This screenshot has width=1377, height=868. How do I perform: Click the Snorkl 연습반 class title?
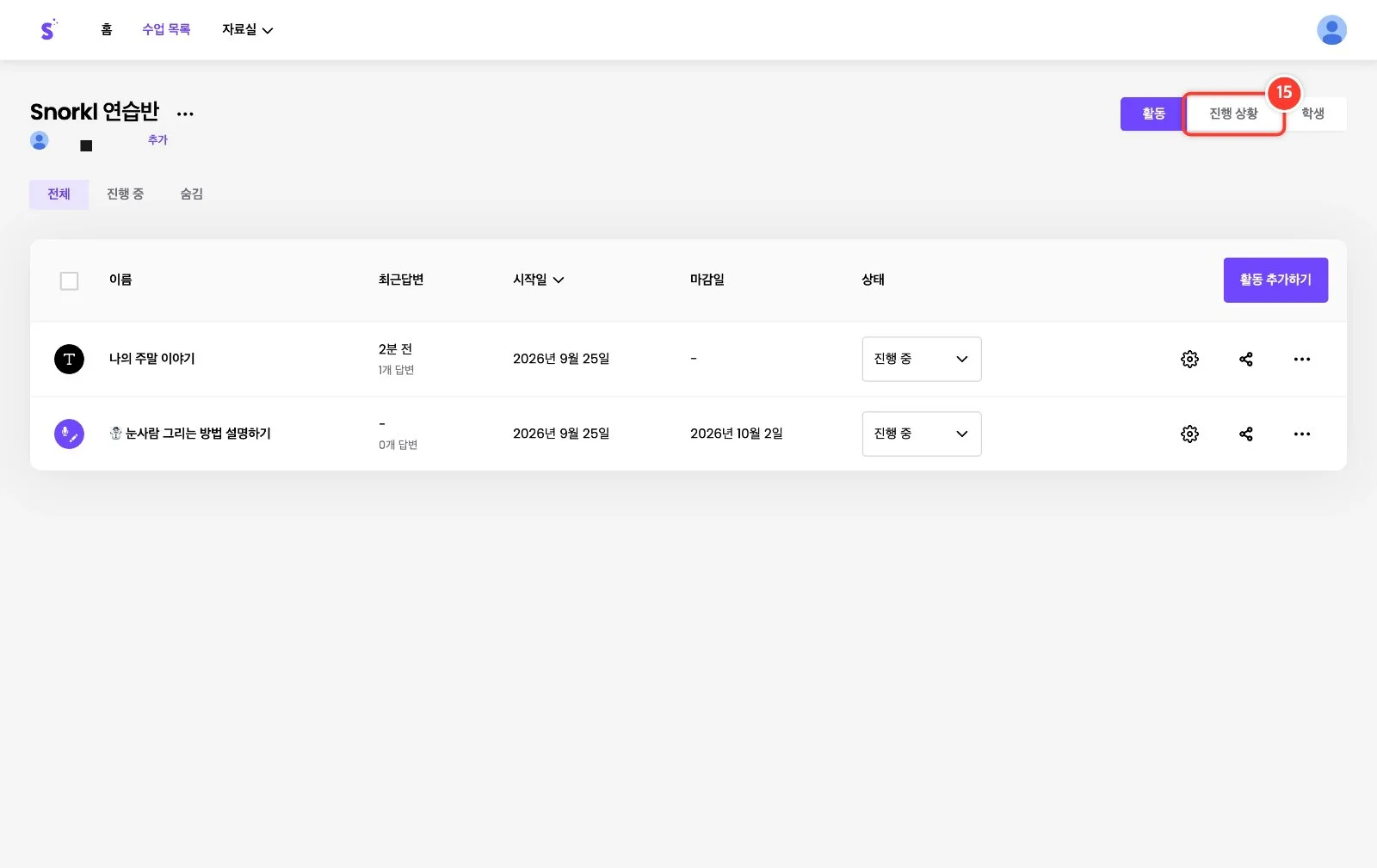(95, 112)
